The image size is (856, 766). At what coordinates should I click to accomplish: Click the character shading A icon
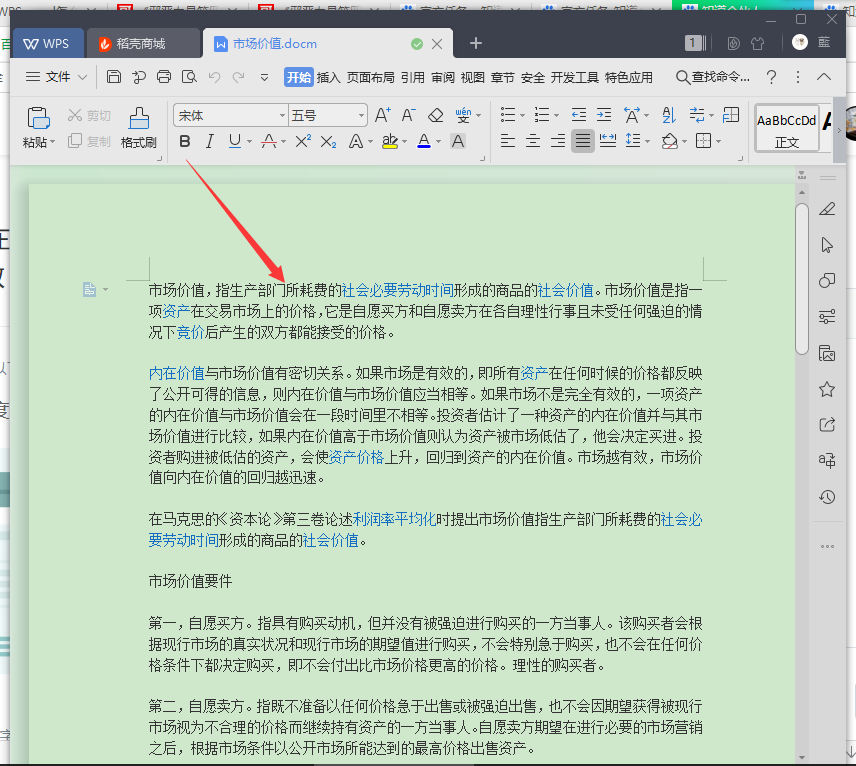[458, 141]
